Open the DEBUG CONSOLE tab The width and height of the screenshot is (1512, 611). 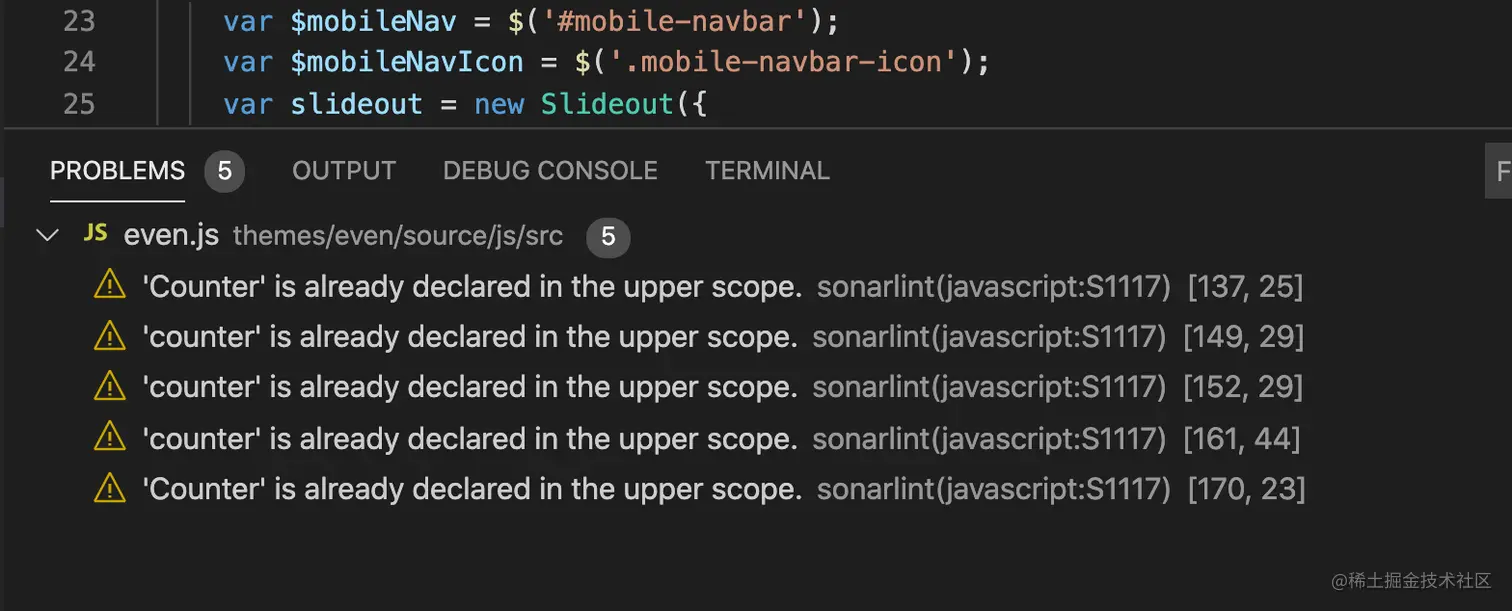tap(550, 171)
